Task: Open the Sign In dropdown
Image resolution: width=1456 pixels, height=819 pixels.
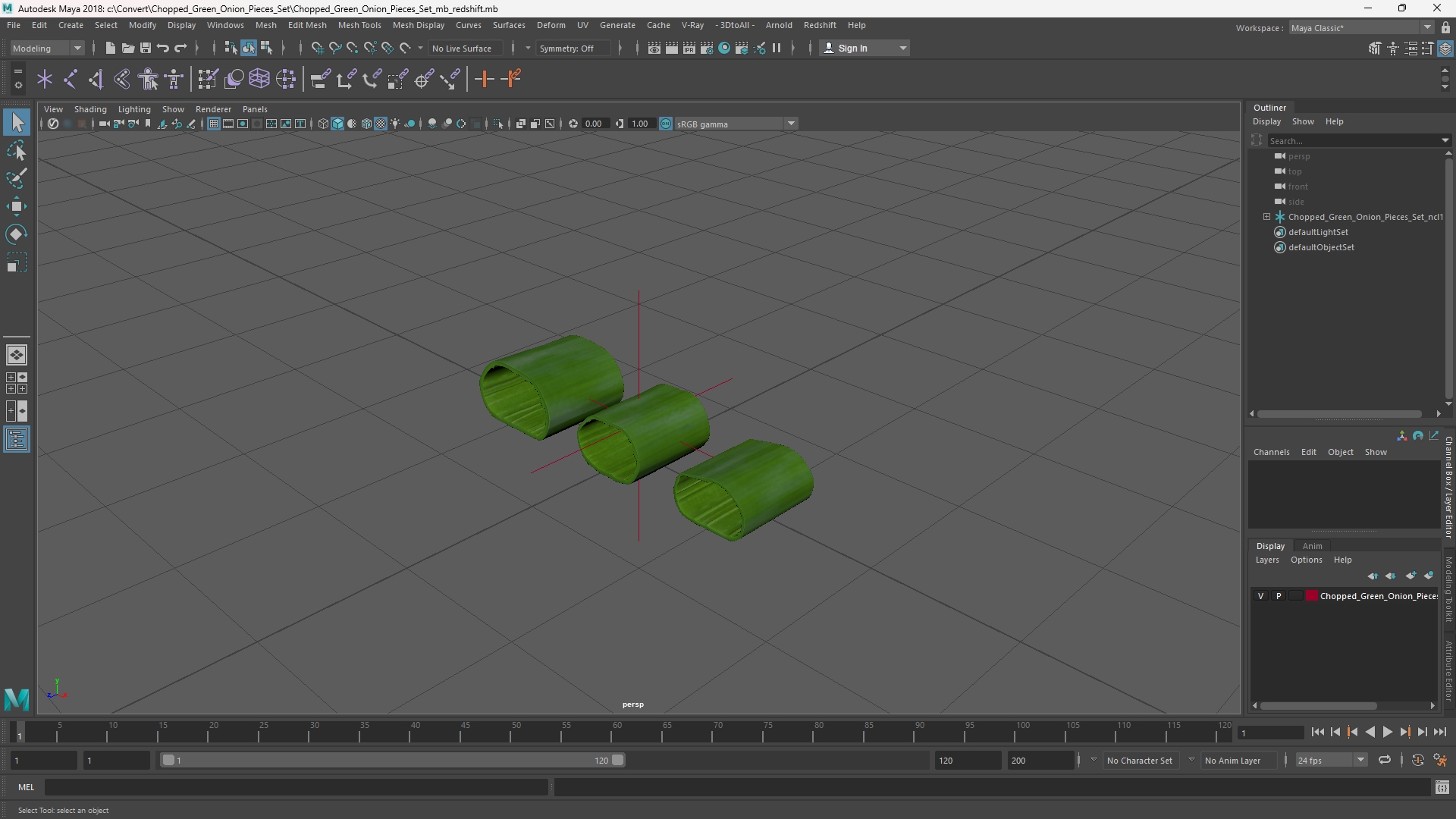Action: 865,48
